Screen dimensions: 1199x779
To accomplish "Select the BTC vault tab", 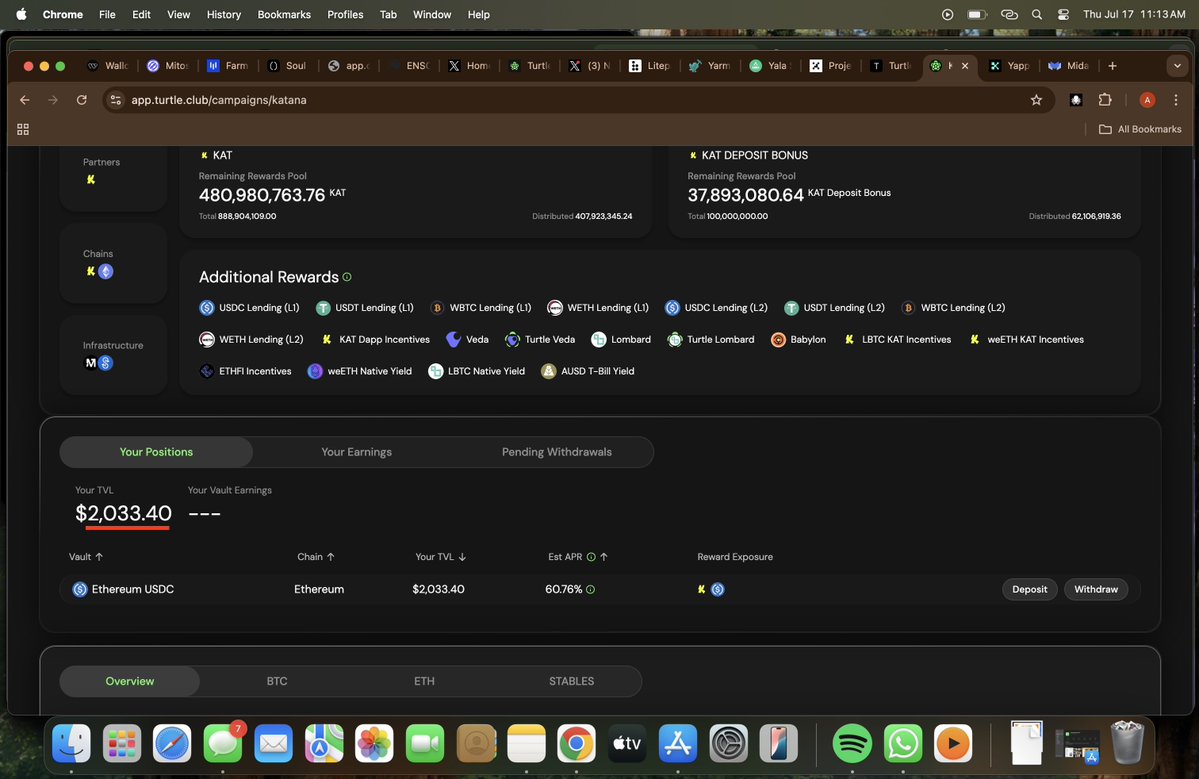I will pos(277,681).
